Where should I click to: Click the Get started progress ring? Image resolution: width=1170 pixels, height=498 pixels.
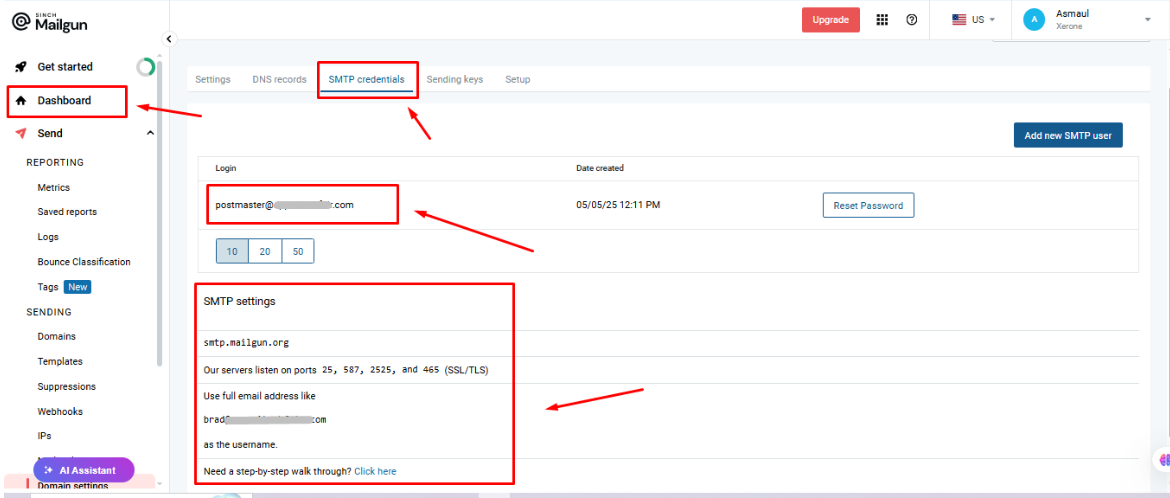[146, 67]
